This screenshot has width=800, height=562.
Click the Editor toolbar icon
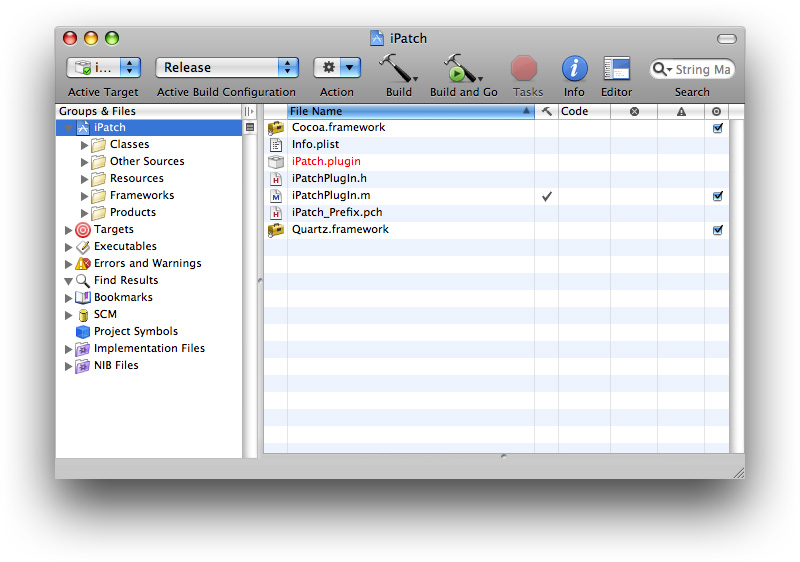[x=616, y=68]
